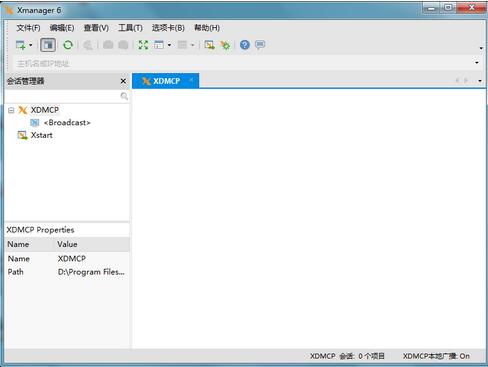This screenshot has width=488, height=367.
Task: Expand the address bar history dropdown
Action: point(477,63)
